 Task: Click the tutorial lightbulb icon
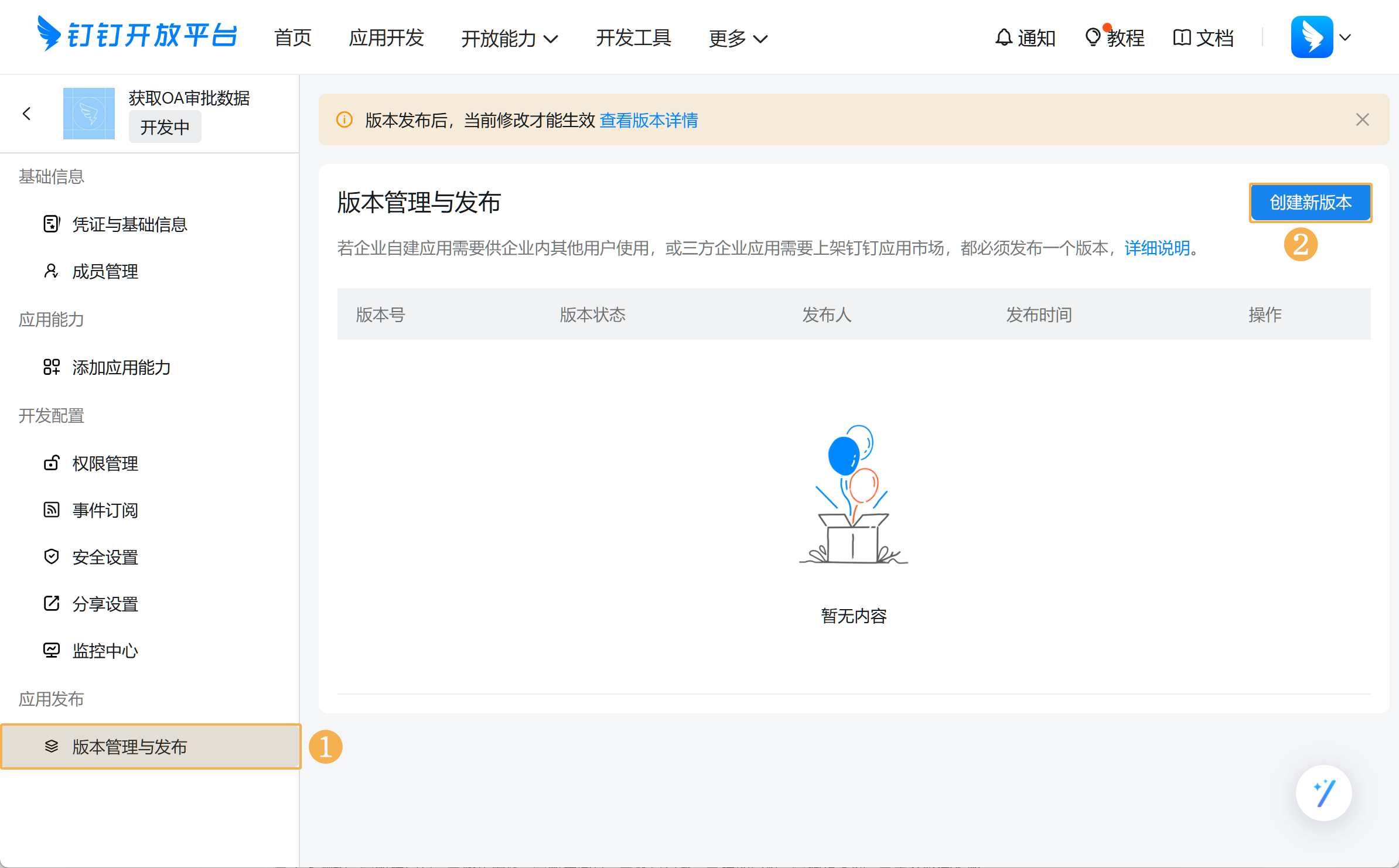1092,37
